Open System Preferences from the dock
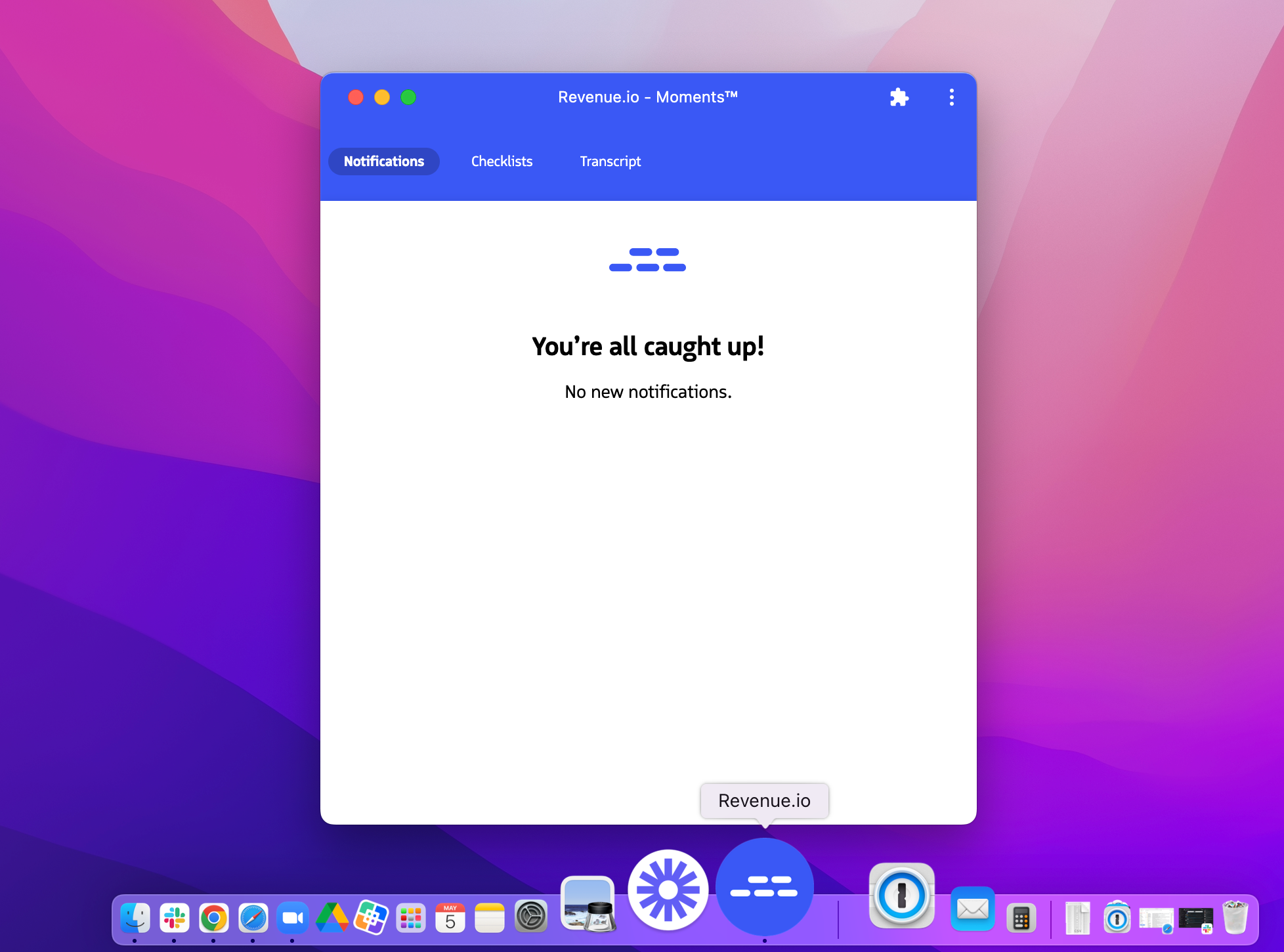This screenshot has height=952, width=1284. click(531, 917)
